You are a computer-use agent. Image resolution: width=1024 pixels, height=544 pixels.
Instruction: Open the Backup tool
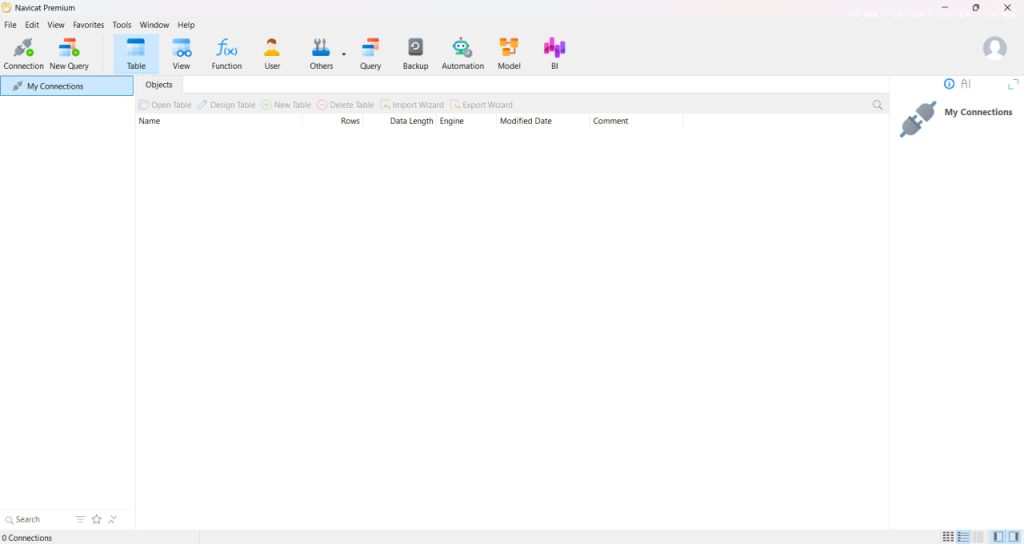415,54
